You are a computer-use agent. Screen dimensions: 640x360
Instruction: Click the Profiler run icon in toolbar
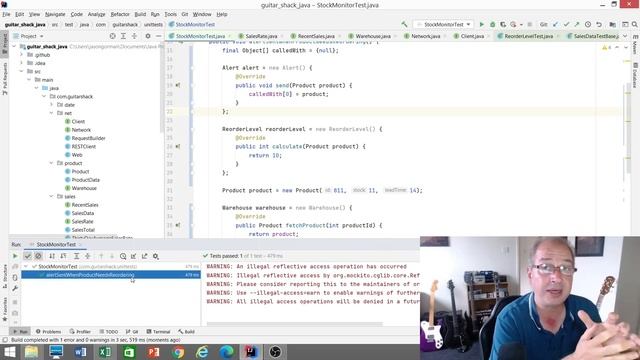[513, 24]
